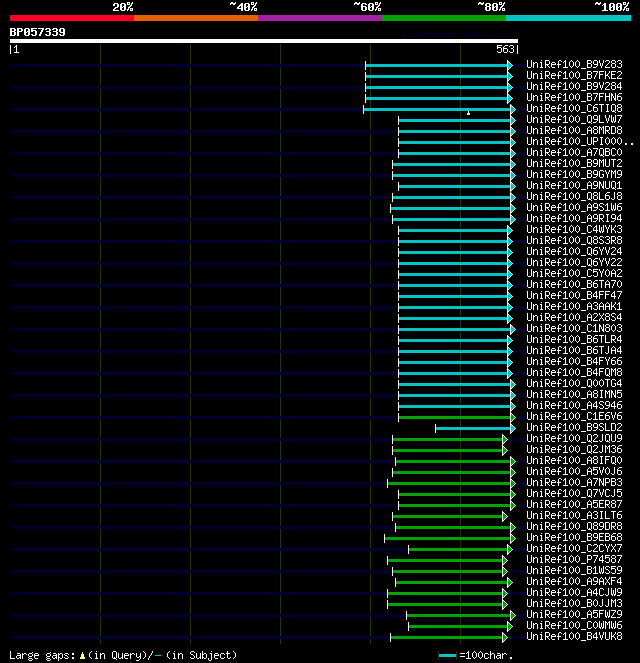Viewport: 640px width, 663px height.
Task: Click the UniRef100_A9S1W6 label
Action: point(574,207)
